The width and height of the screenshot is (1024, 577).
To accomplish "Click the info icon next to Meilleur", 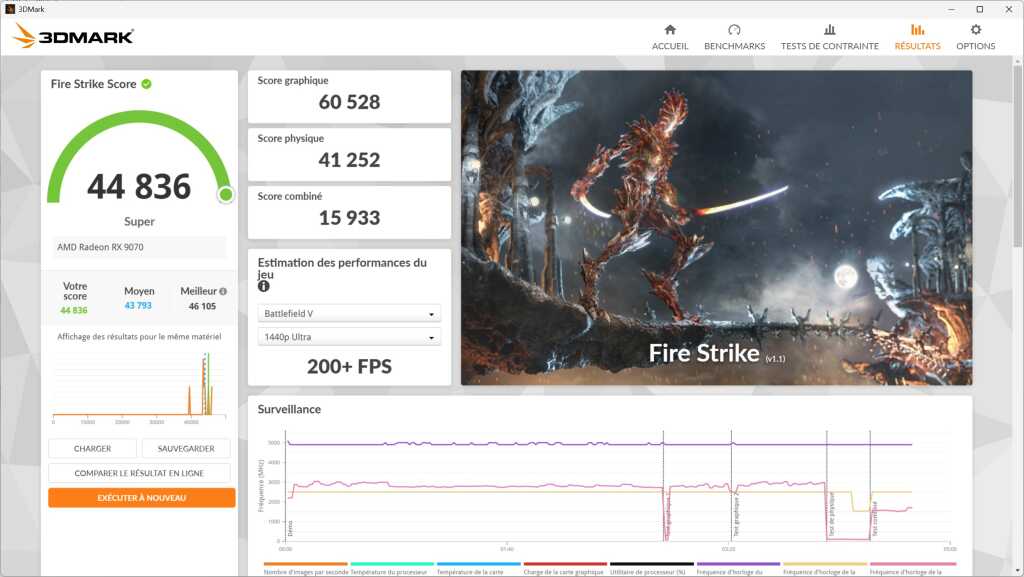I will [222, 291].
